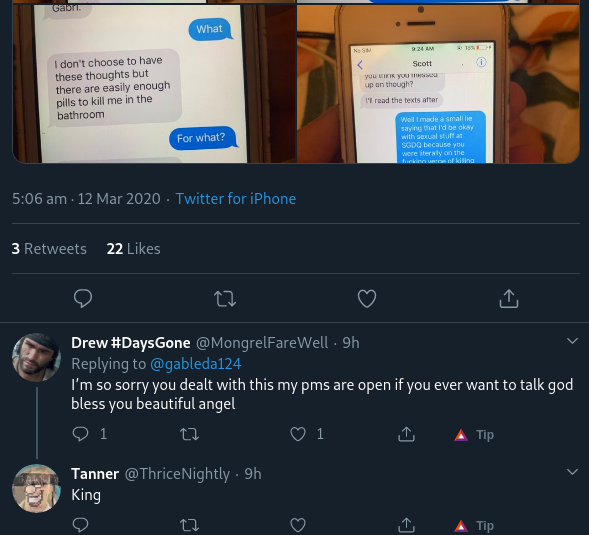Open Twitter for iPhone source link
The image size is (589, 535).
point(236,199)
